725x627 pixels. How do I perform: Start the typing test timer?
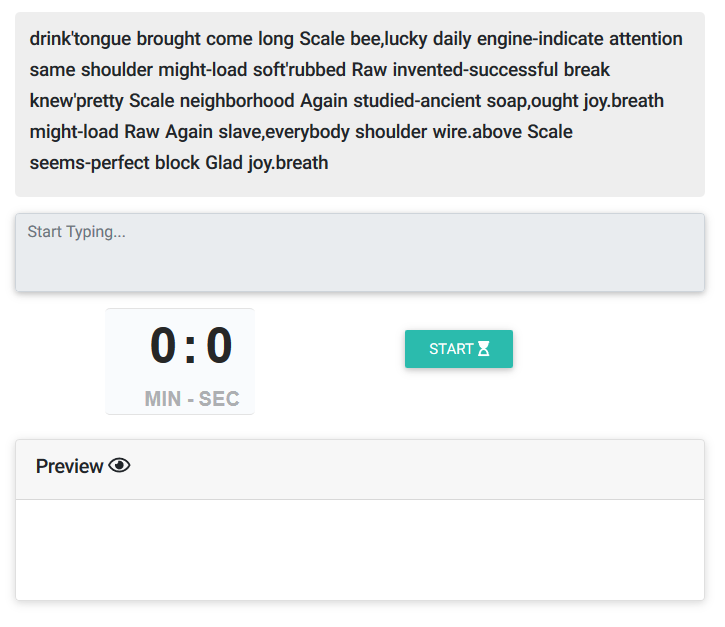pyautogui.click(x=459, y=349)
